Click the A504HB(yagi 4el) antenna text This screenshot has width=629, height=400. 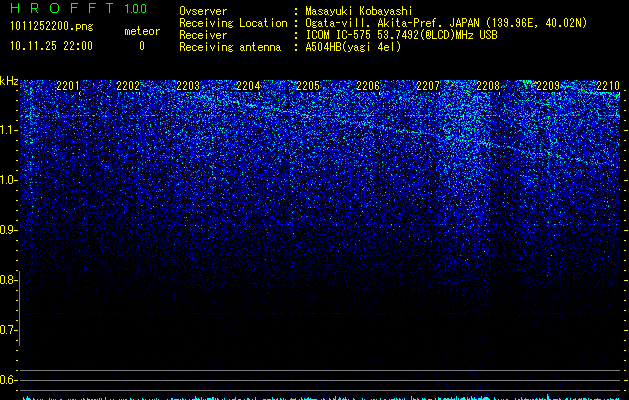pyautogui.click(x=353, y=47)
